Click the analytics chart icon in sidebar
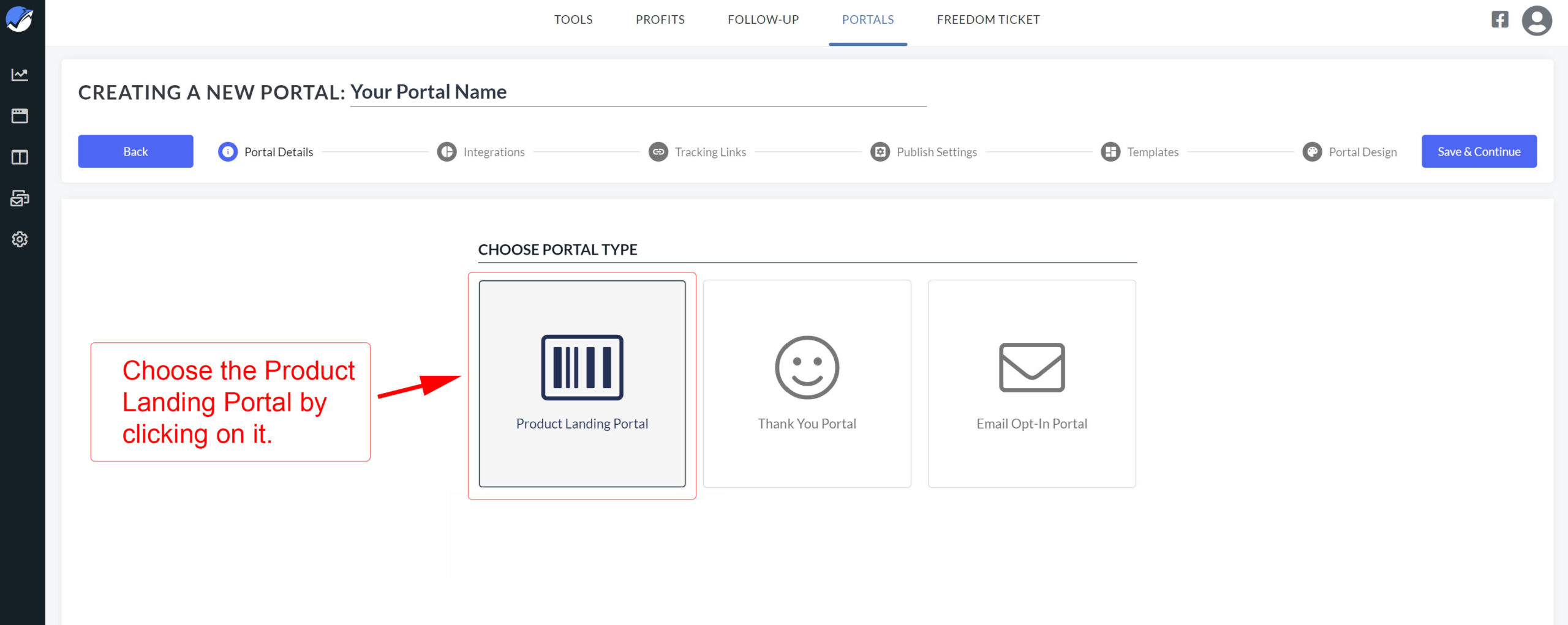 20,75
